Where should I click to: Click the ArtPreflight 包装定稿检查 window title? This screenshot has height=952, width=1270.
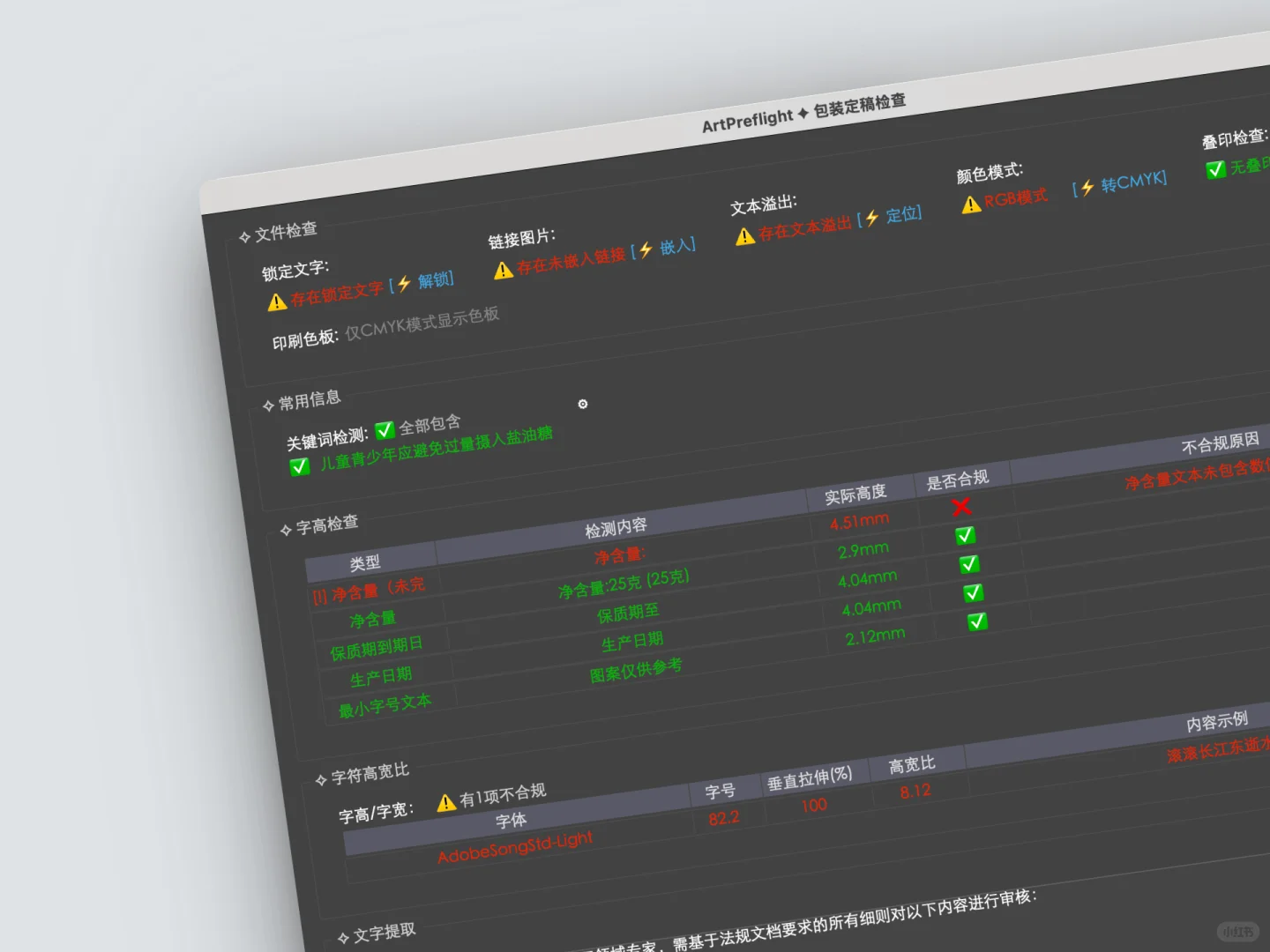tap(803, 113)
